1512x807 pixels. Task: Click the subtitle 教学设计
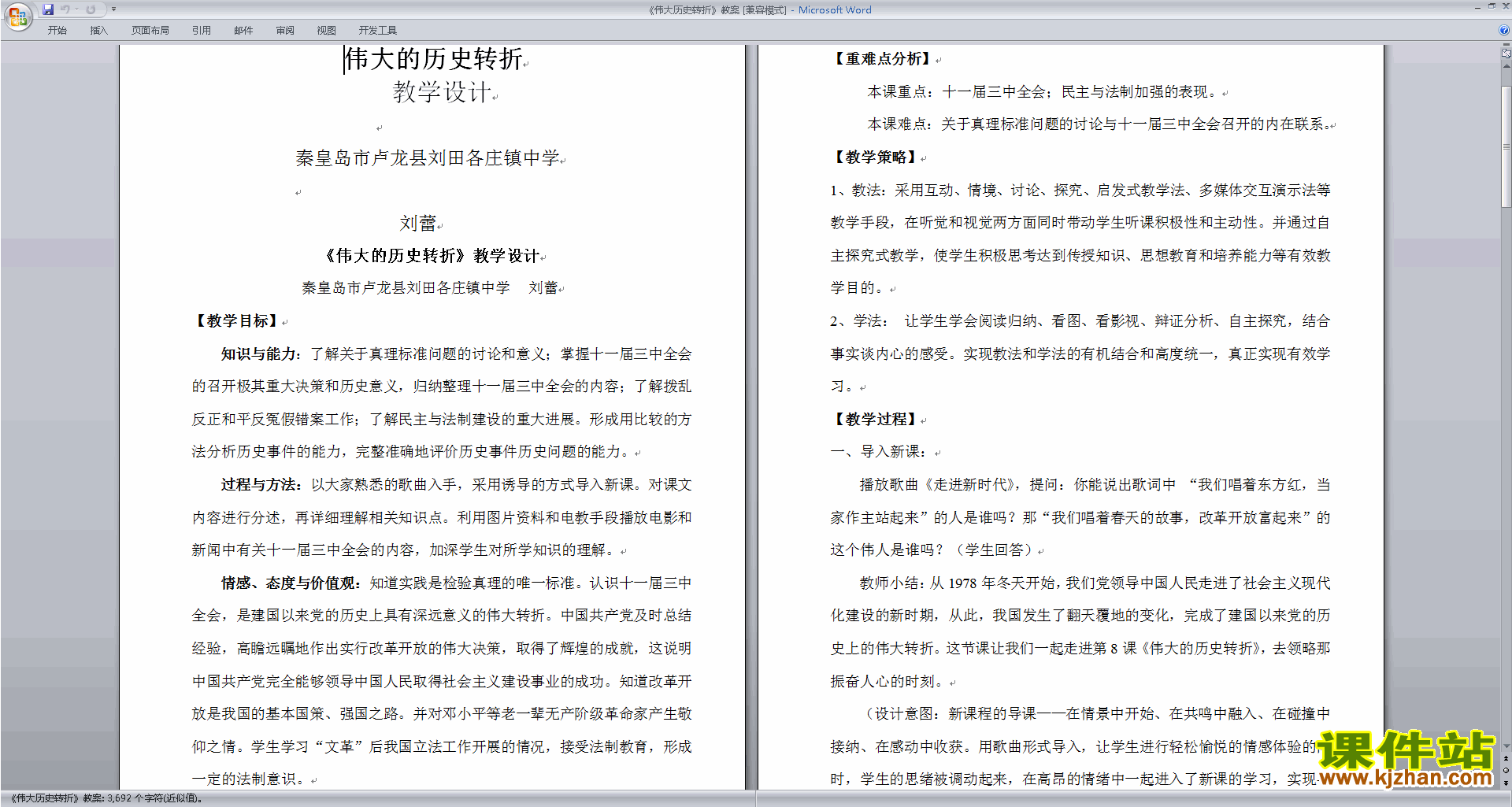click(442, 92)
